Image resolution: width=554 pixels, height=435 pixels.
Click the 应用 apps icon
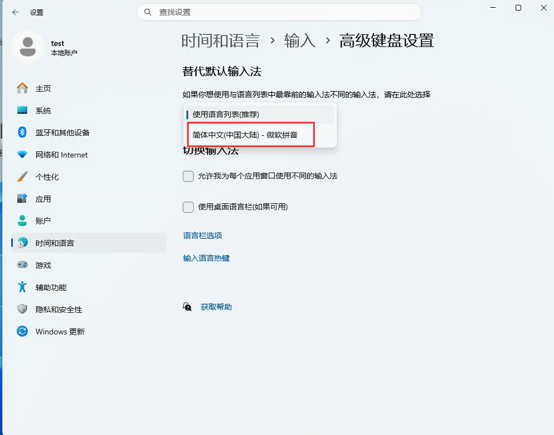pyautogui.click(x=22, y=199)
